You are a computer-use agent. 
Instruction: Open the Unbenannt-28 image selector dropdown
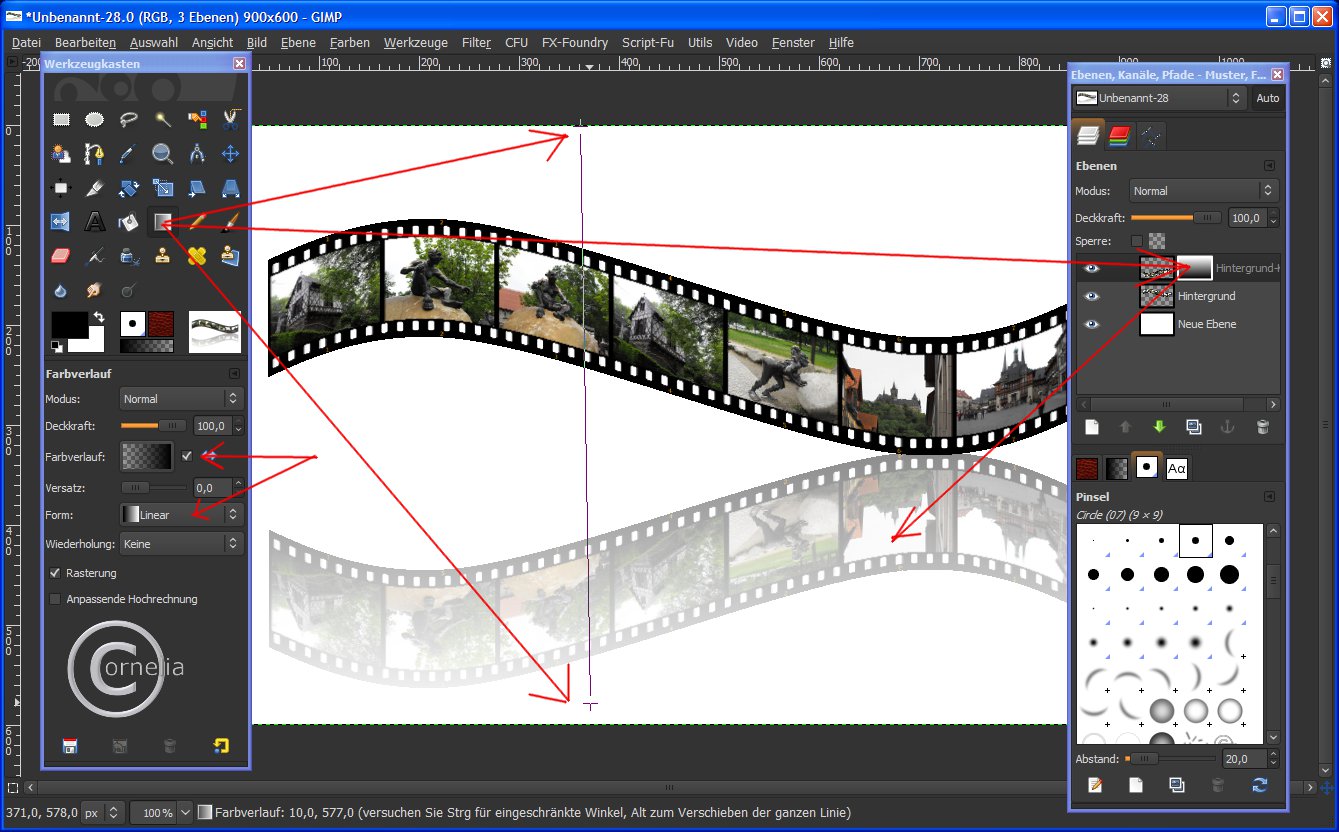pyautogui.click(x=1159, y=98)
